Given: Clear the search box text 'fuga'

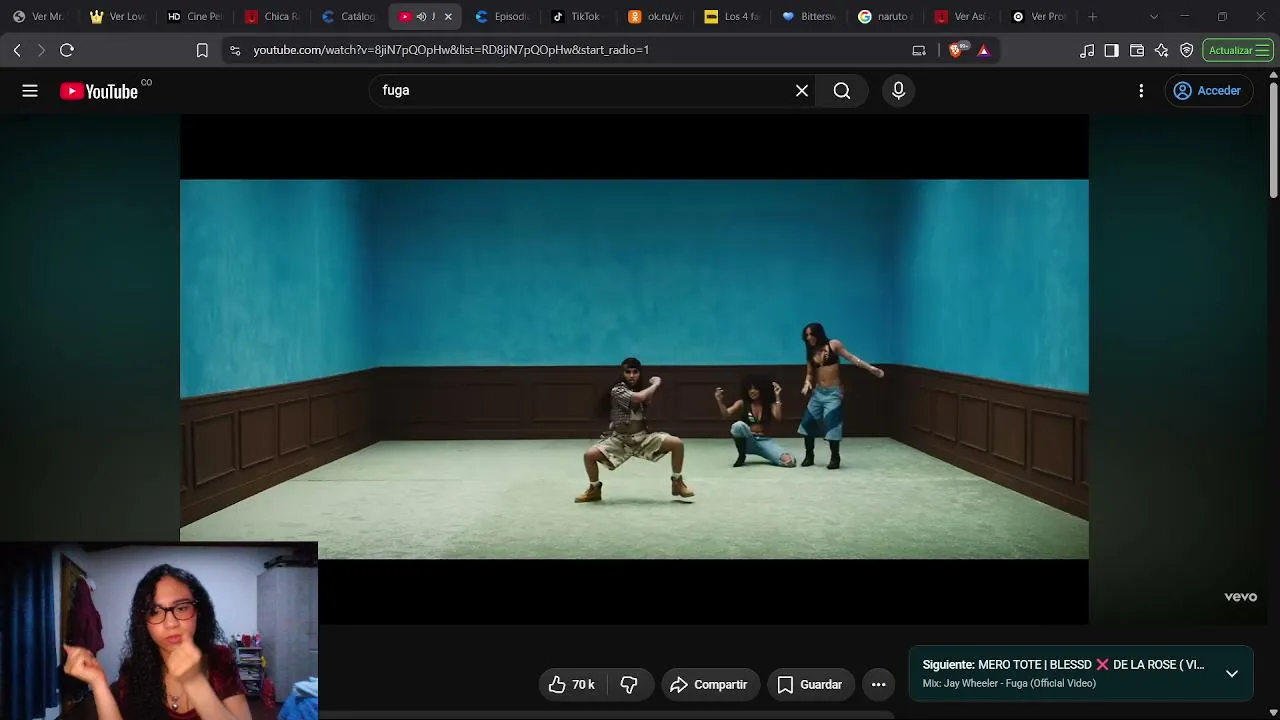Looking at the screenshot, I should pyautogui.click(x=802, y=91).
